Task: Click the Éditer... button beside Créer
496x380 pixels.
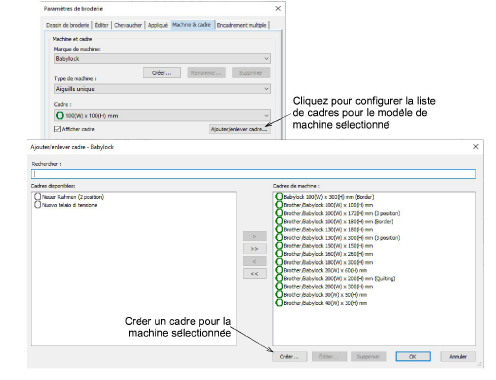Action: click(329, 356)
